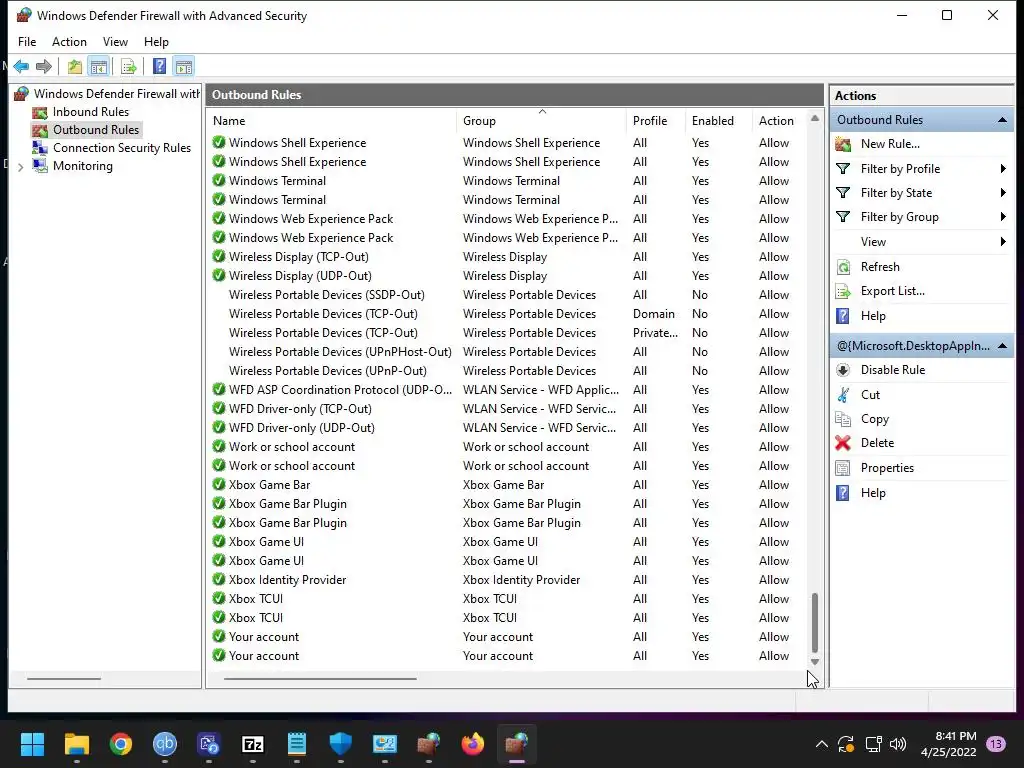This screenshot has width=1024, height=768.
Task: Open the Help menu
Action: [x=156, y=42]
